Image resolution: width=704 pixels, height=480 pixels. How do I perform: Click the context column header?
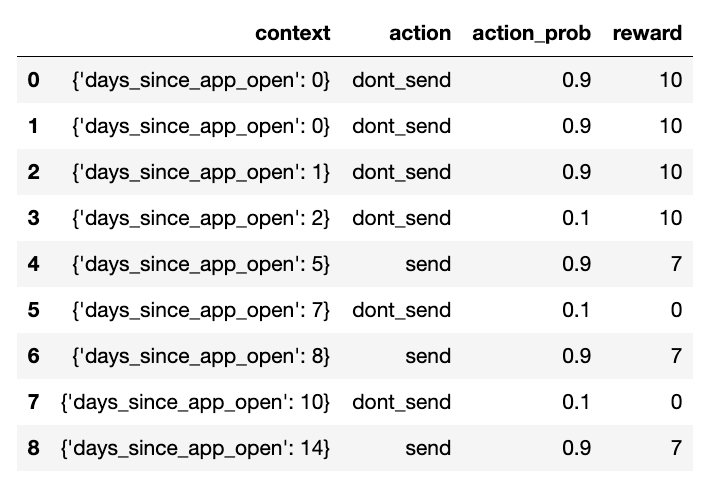[292, 33]
